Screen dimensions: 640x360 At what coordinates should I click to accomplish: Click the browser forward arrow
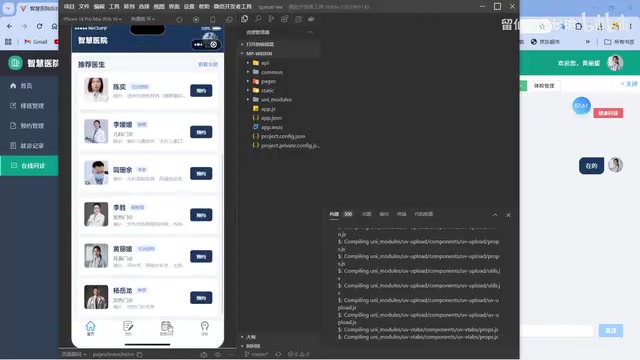point(24,26)
